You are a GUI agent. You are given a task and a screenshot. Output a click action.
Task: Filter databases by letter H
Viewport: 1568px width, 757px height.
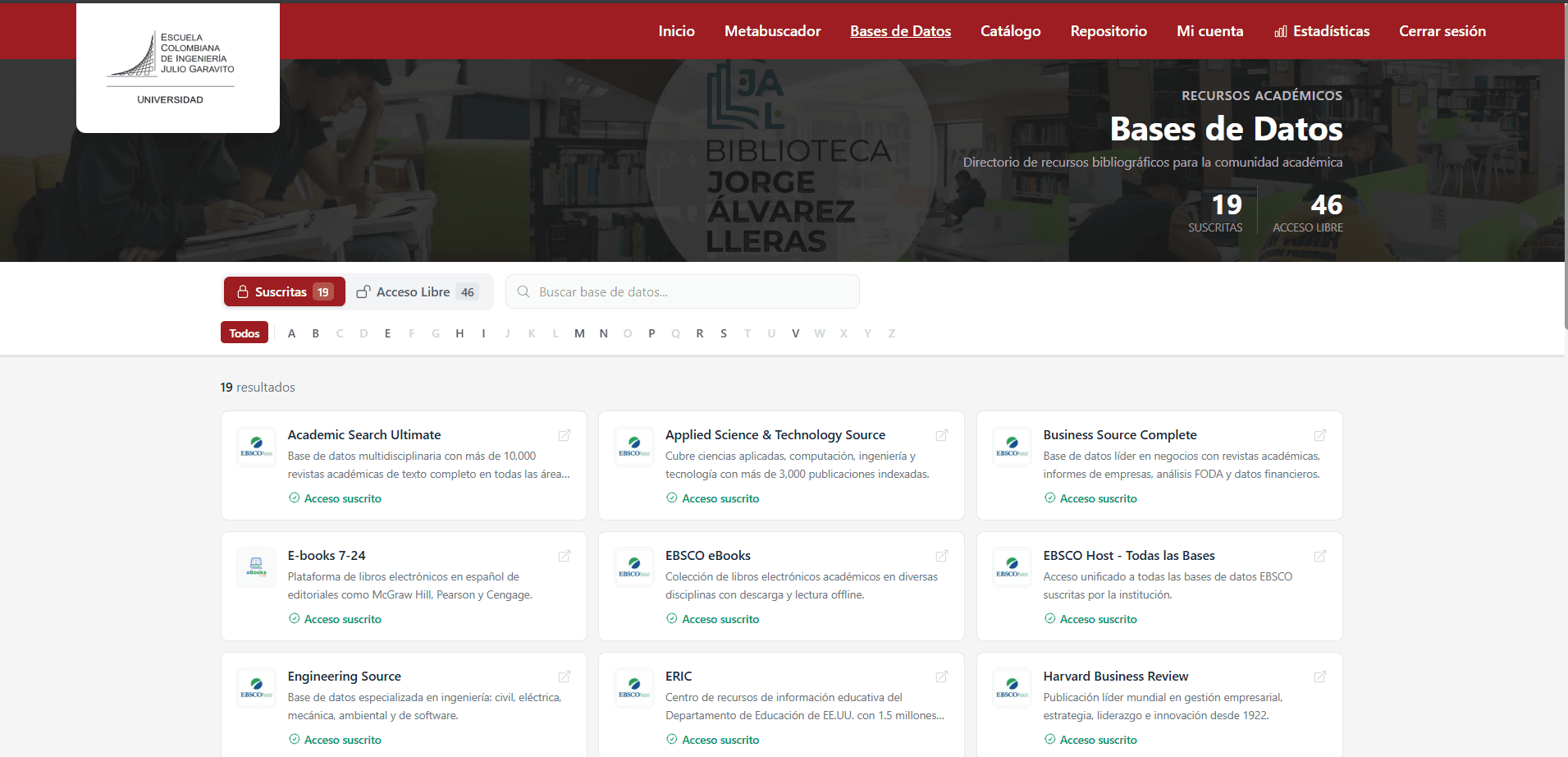459,333
